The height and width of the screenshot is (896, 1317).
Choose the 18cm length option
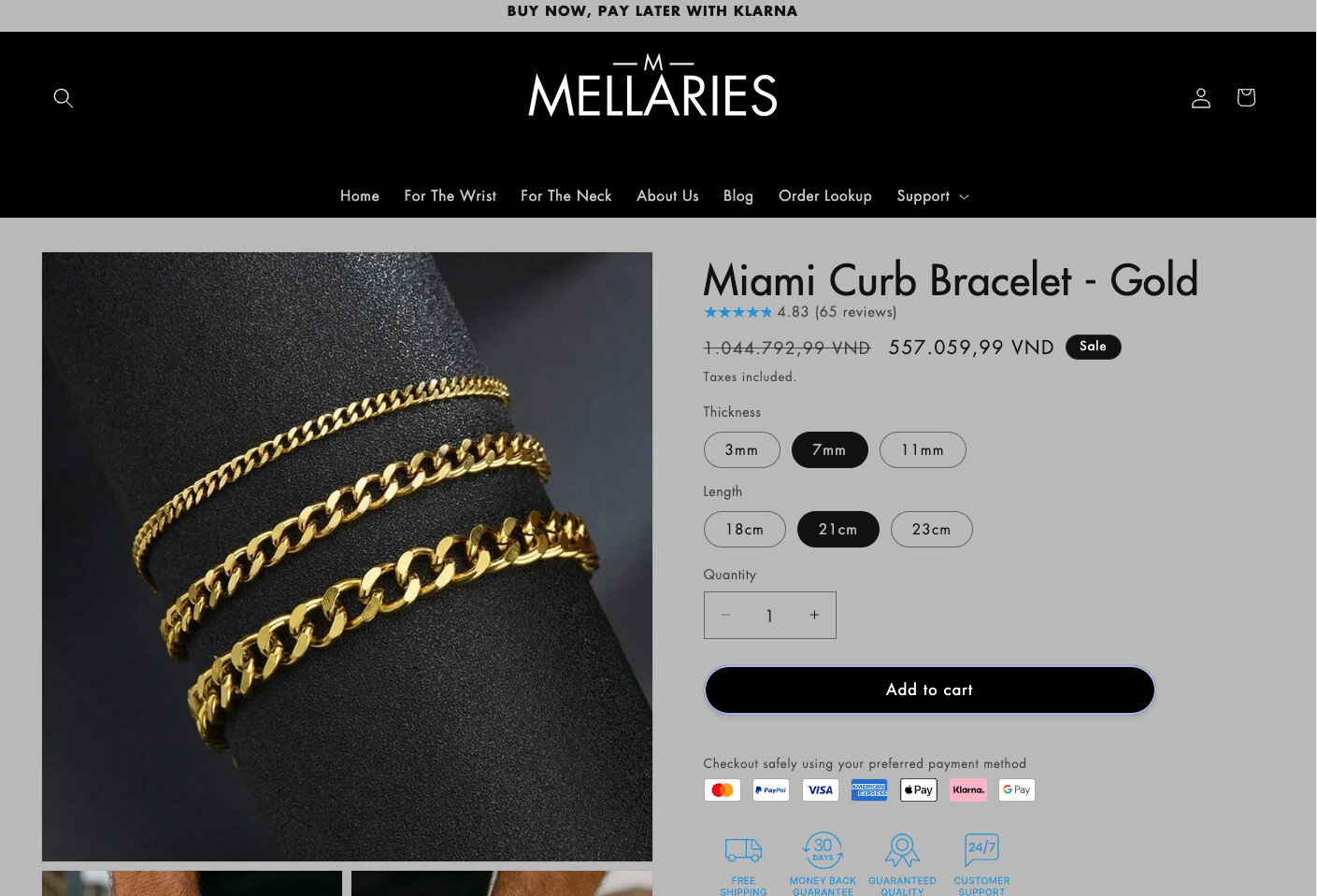coord(745,530)
